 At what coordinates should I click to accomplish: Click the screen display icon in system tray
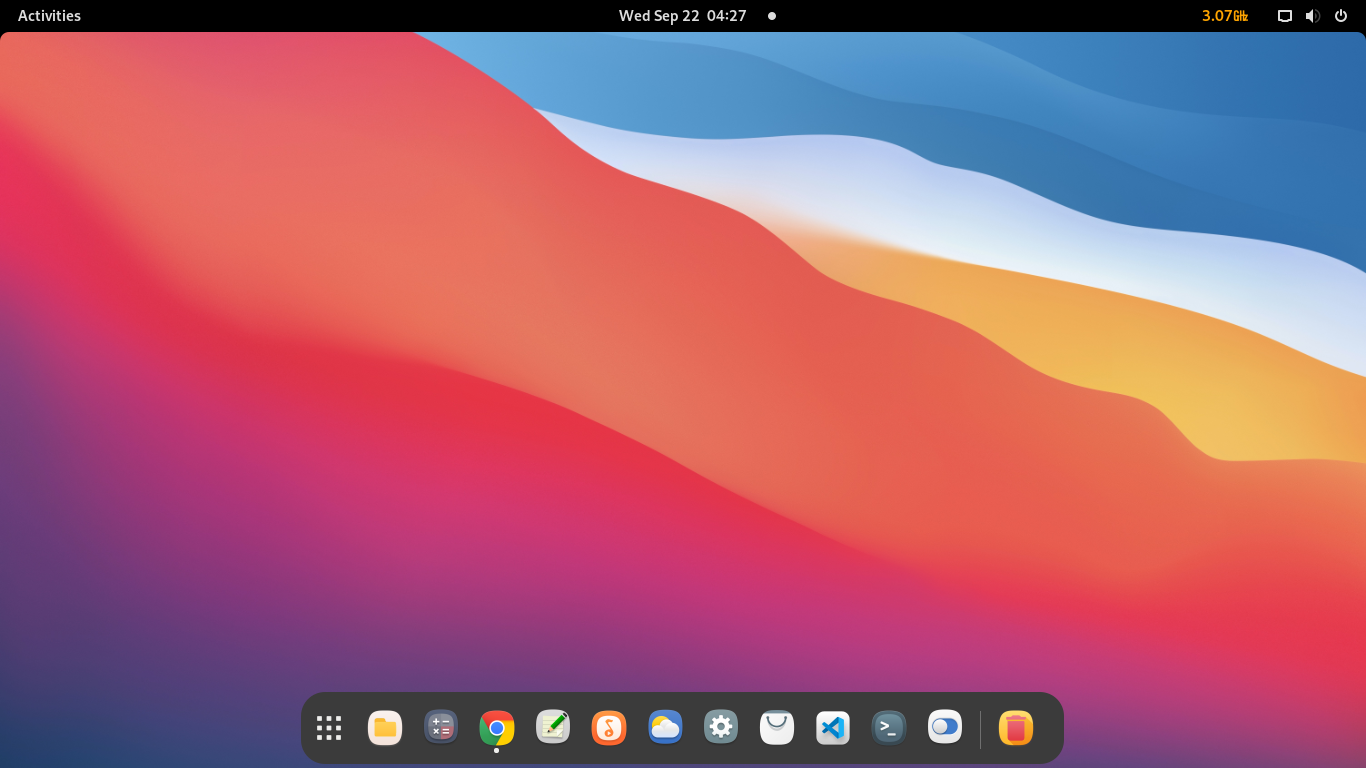point(1285,16)
